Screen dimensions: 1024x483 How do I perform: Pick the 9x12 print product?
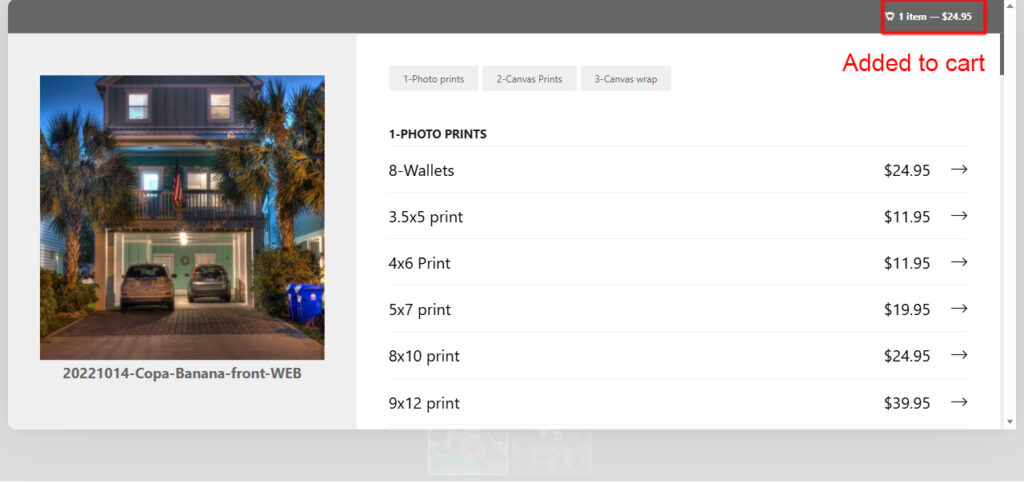[x=424, y=403]
